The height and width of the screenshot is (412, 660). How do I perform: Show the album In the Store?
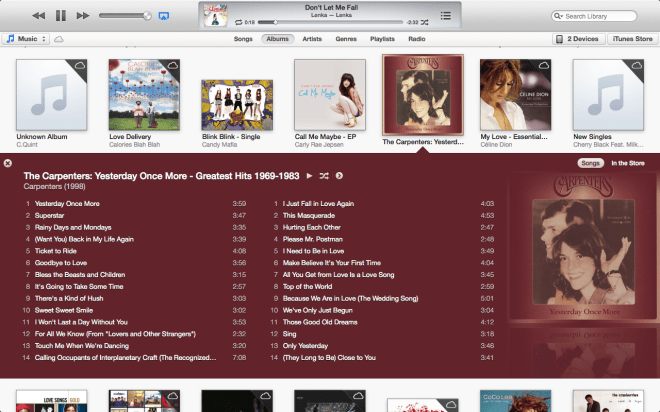[627, 162]
